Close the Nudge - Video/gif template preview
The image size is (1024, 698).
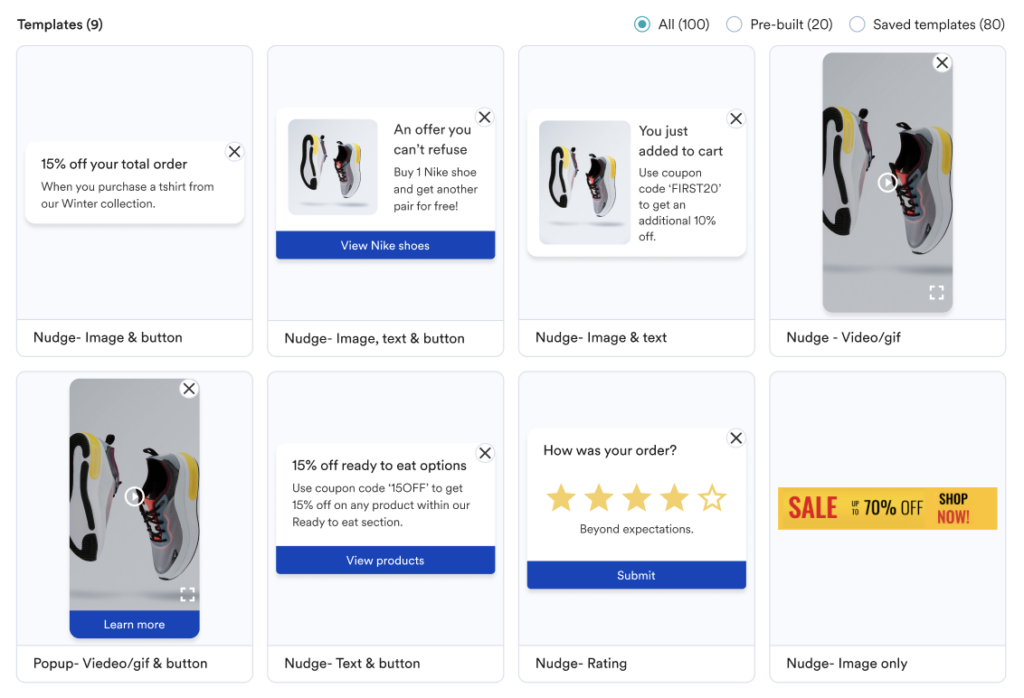[941, 62]
